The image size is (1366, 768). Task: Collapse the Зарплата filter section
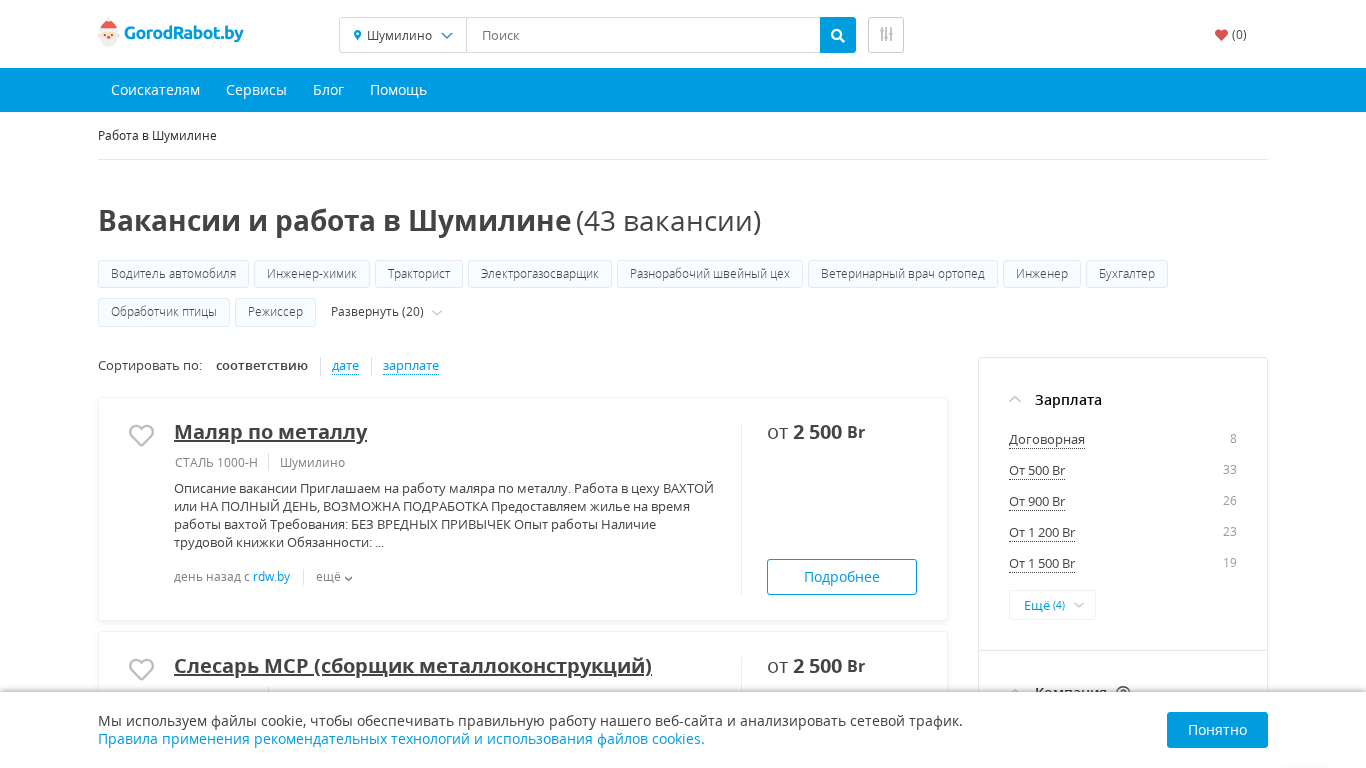pyautogui.click(x=1015, y=400)
